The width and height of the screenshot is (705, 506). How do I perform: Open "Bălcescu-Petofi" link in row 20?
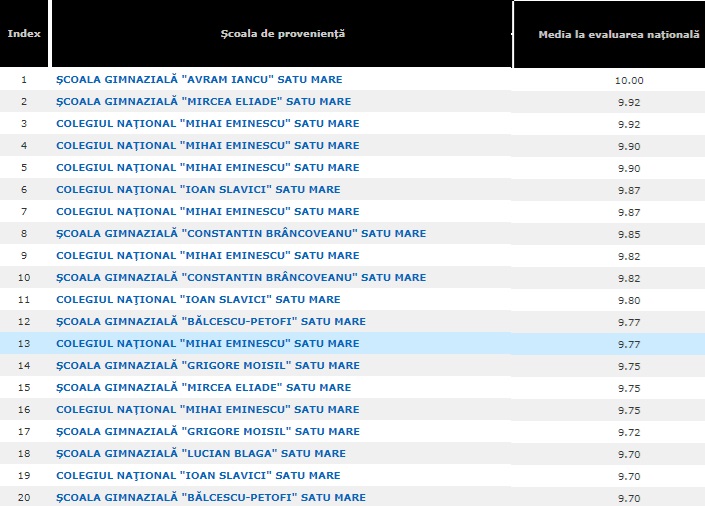click(211, 498)
